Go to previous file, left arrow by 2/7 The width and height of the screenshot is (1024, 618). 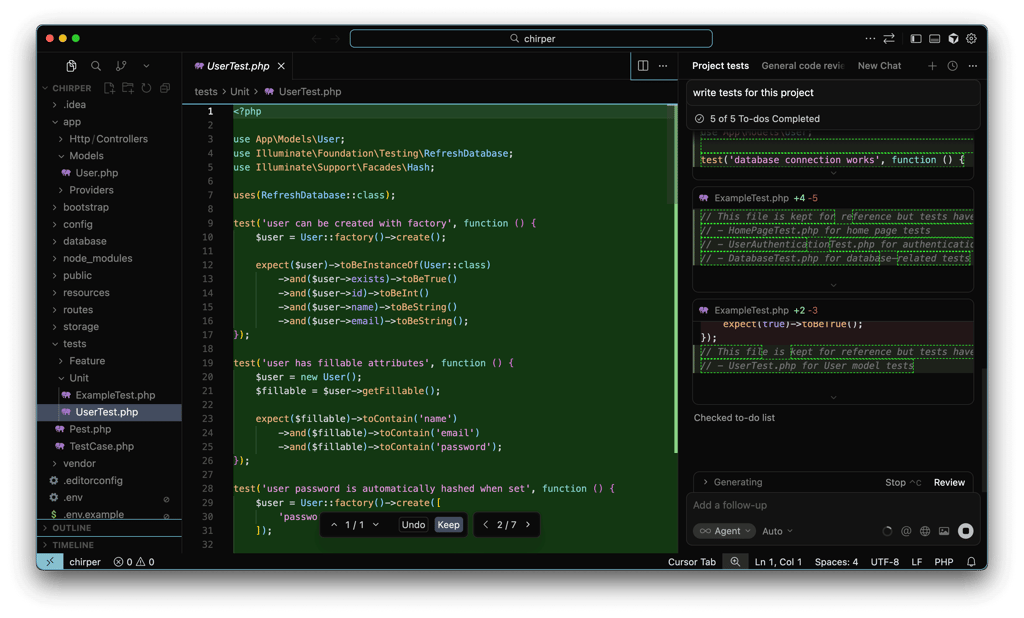pos(485,525)
